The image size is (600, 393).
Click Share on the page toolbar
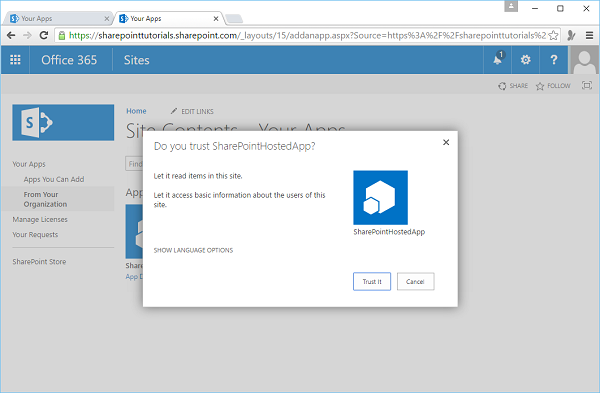(x=513, y=86)
